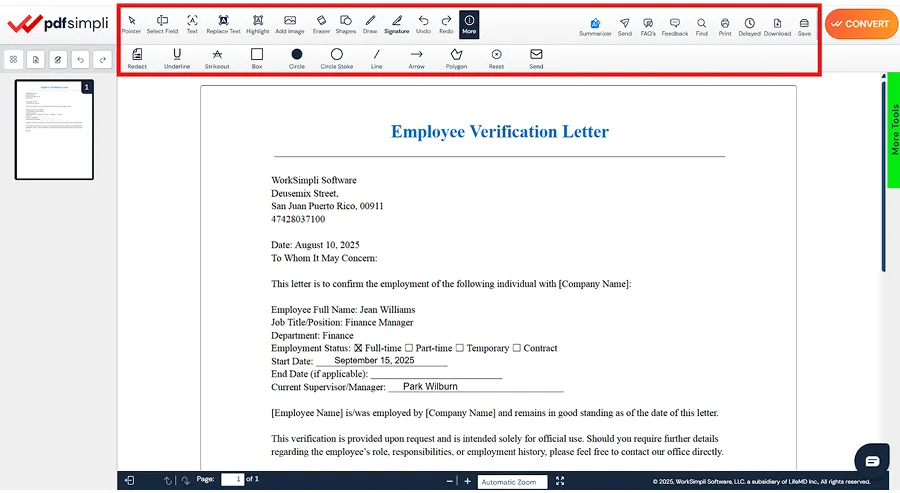Choose the Highlight tool
Image resolution: width=900 pixels, height=493 pixels.
(x=257, y=24)
